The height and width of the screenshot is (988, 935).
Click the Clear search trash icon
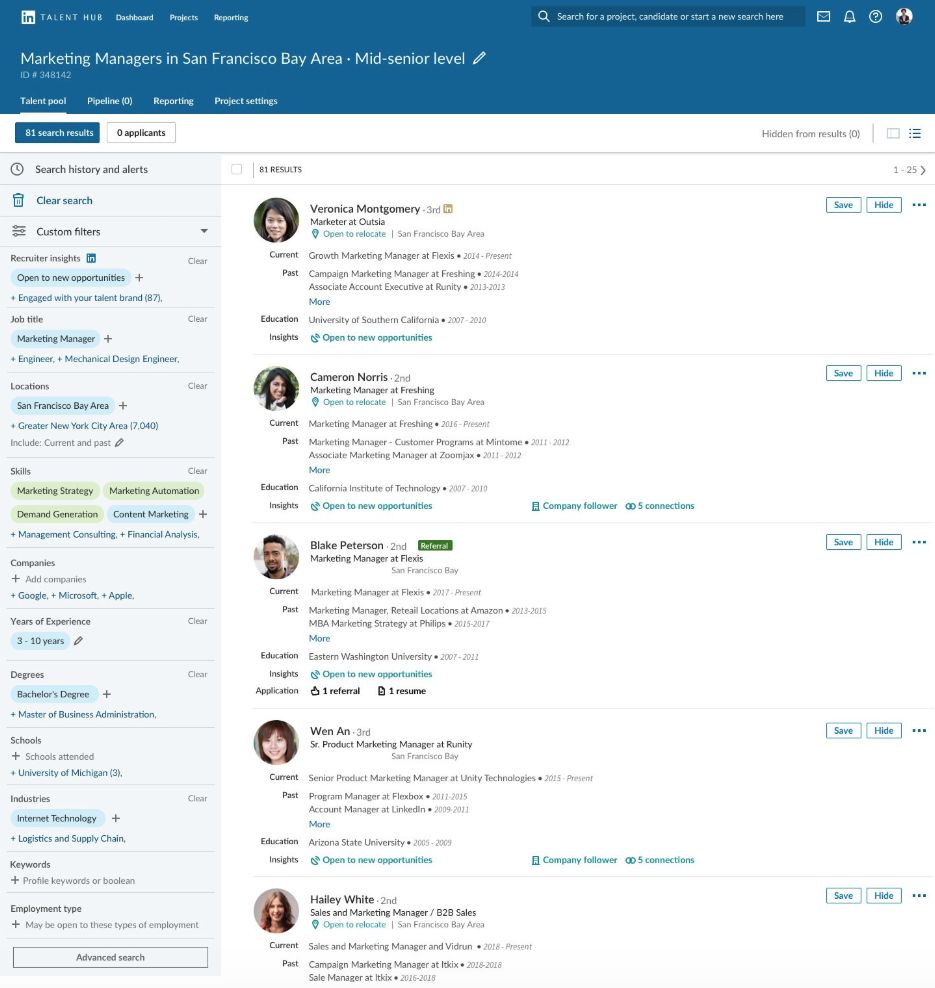[x=18, y=199]
